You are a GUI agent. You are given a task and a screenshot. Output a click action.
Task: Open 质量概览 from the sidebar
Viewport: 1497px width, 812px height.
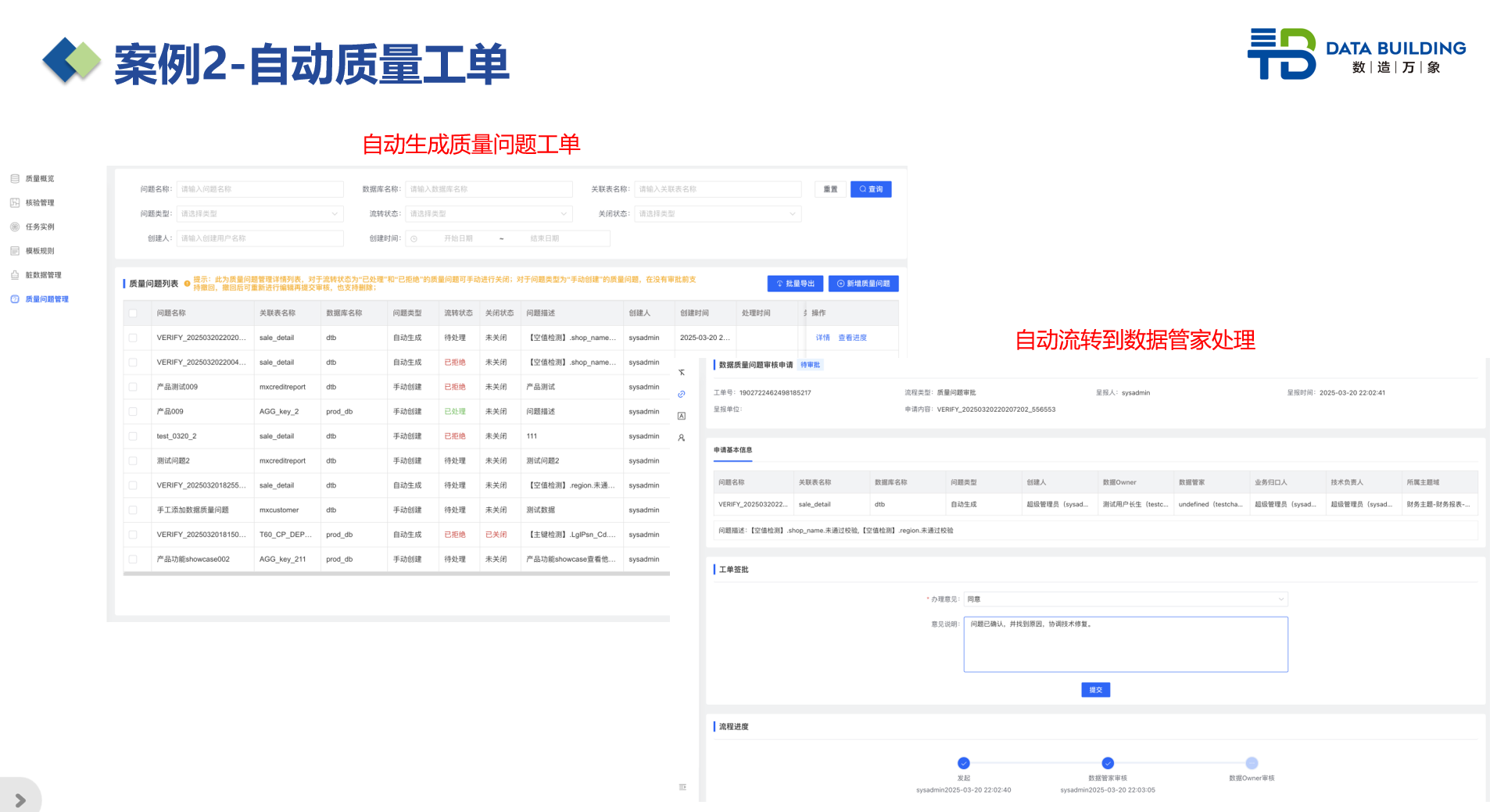[x=39, y=179]
